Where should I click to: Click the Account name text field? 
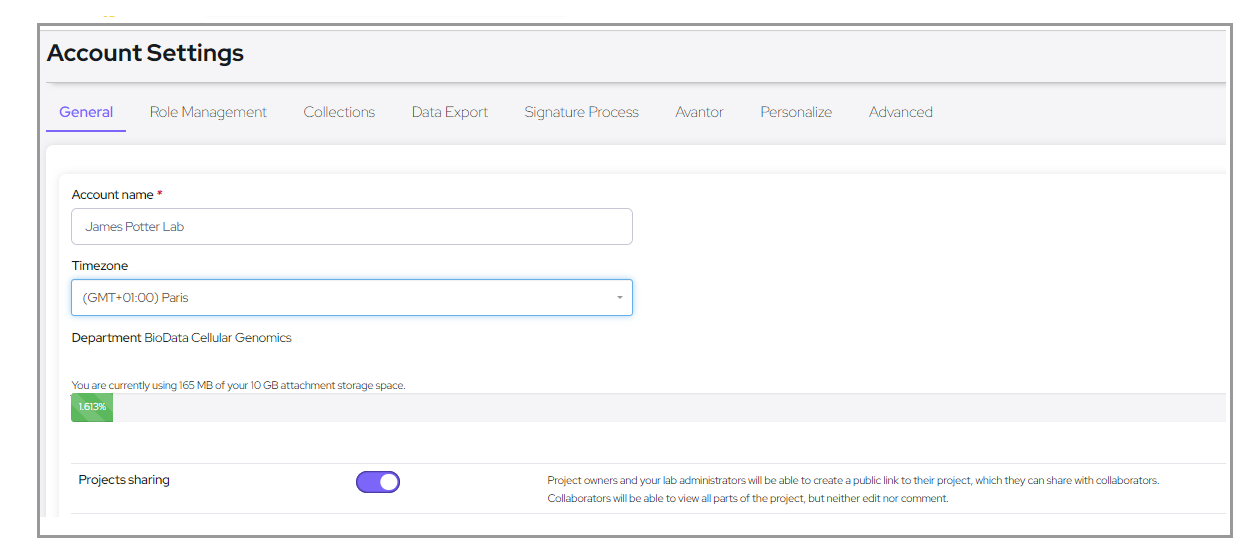(x=351, y=227)
